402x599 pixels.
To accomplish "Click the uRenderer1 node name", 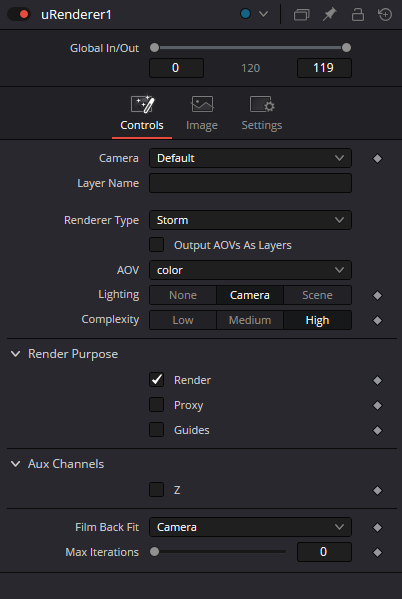I will (x=76, y=15).
